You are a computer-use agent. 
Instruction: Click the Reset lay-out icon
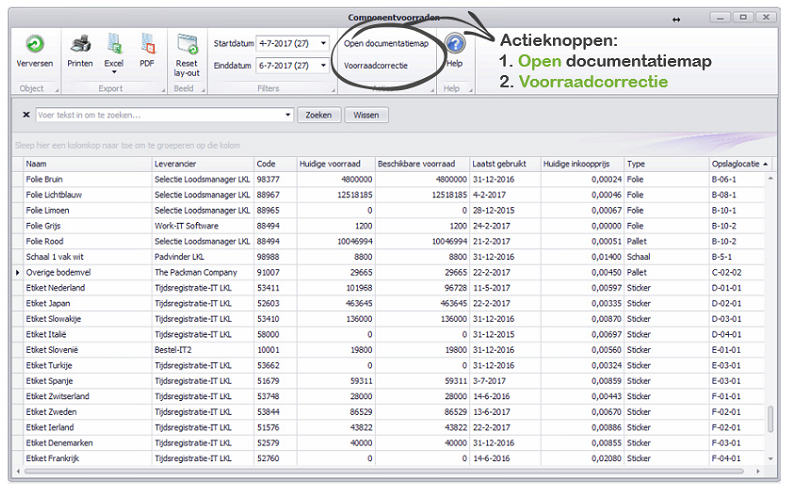coord(186,44)
